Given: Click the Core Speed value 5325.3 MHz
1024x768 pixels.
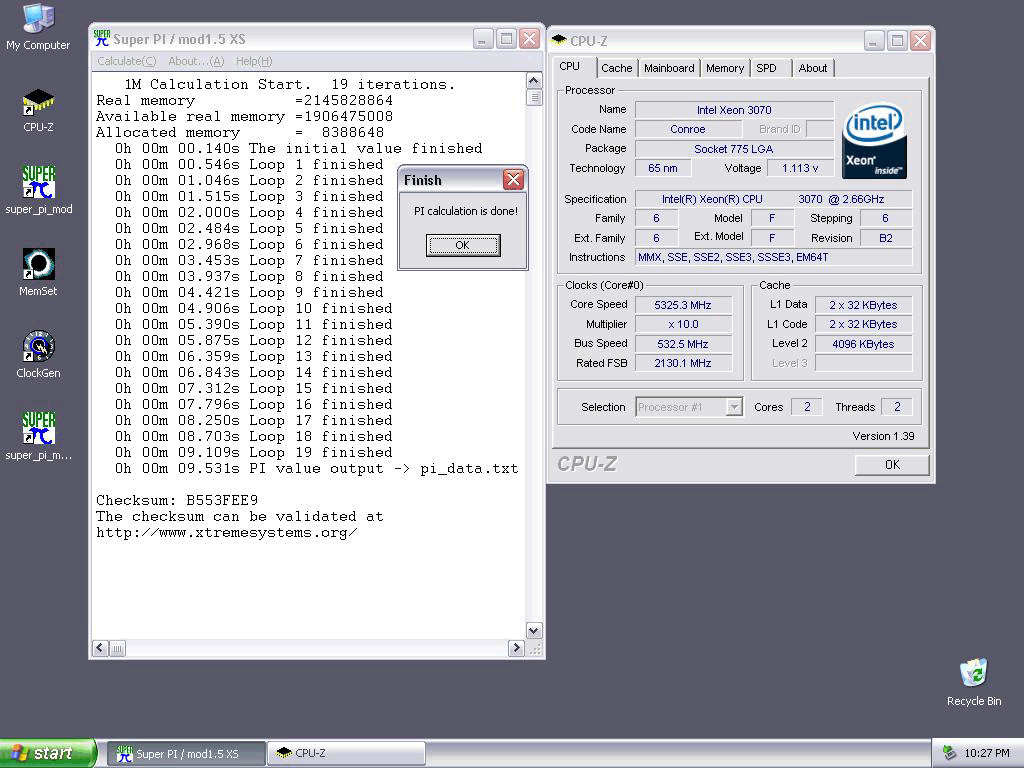Looking at the screenshot, I should [683, 305].
